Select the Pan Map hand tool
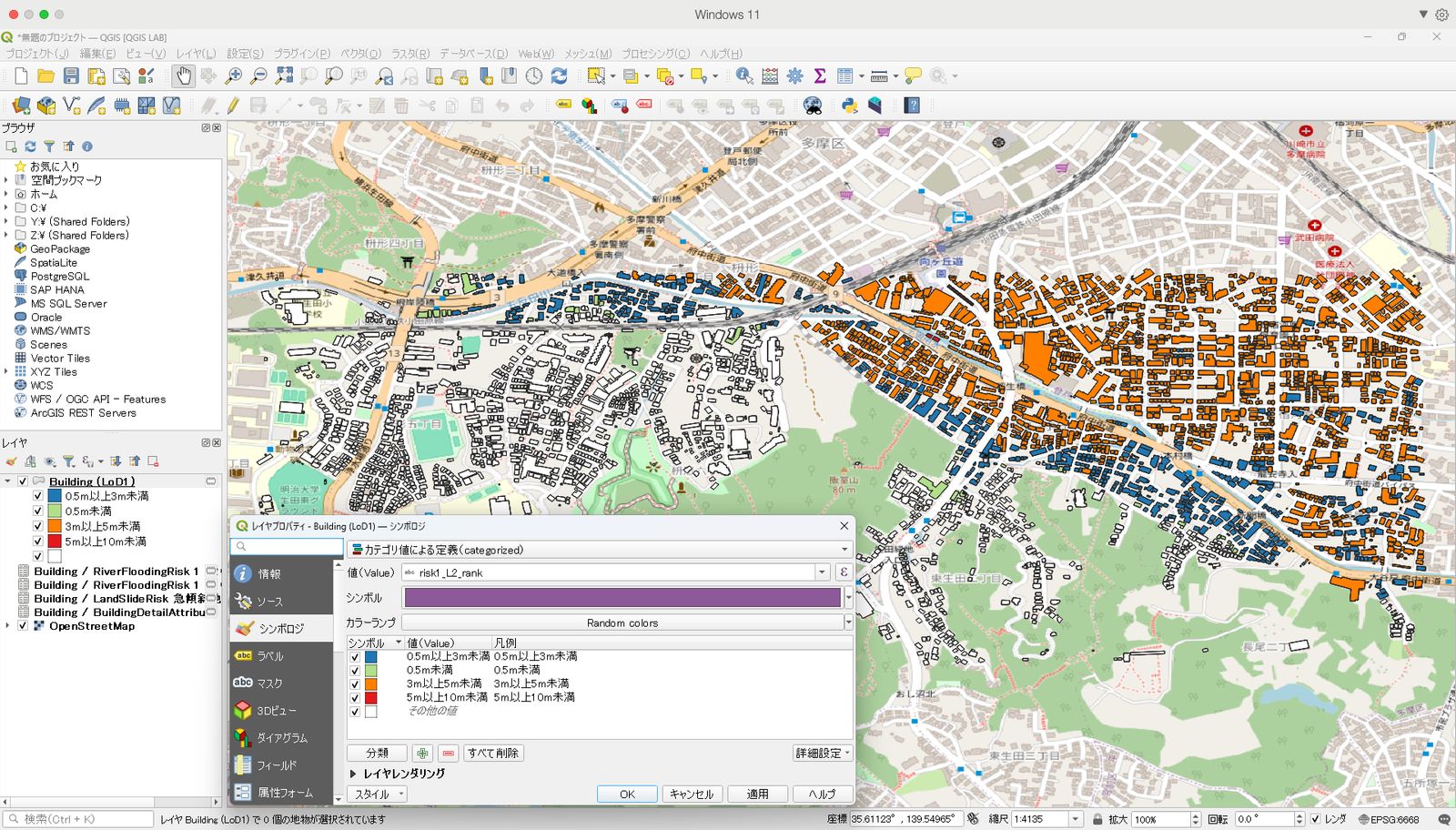The image size is (1456, 830). pos(184,76)
